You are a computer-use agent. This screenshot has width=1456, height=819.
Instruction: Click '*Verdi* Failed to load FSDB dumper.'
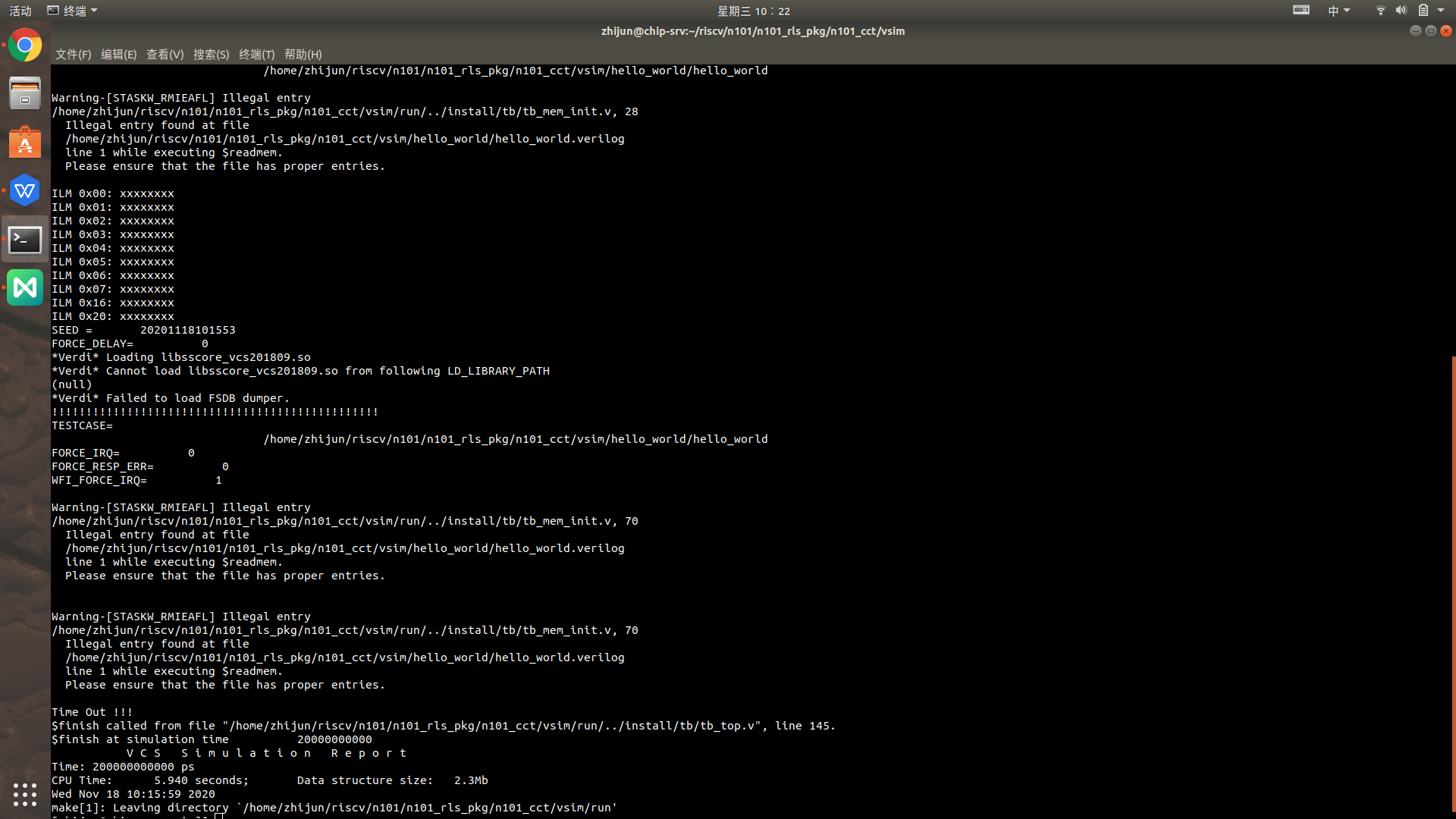[x=171, y=398]
